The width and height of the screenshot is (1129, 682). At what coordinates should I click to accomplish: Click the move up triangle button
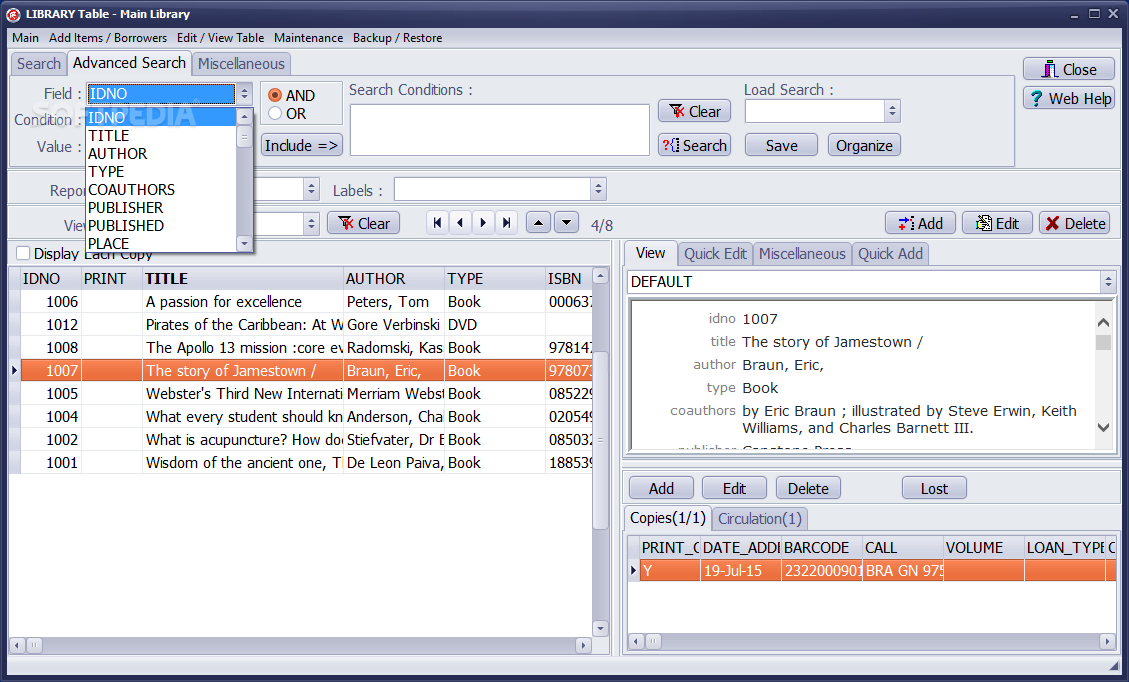[539, 223]
